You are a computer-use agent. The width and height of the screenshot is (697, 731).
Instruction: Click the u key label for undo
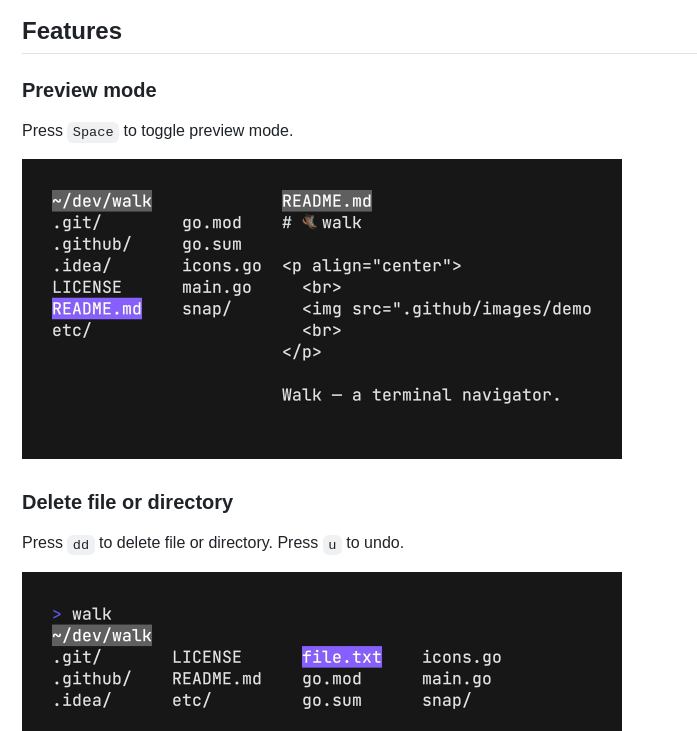(332, 544)
